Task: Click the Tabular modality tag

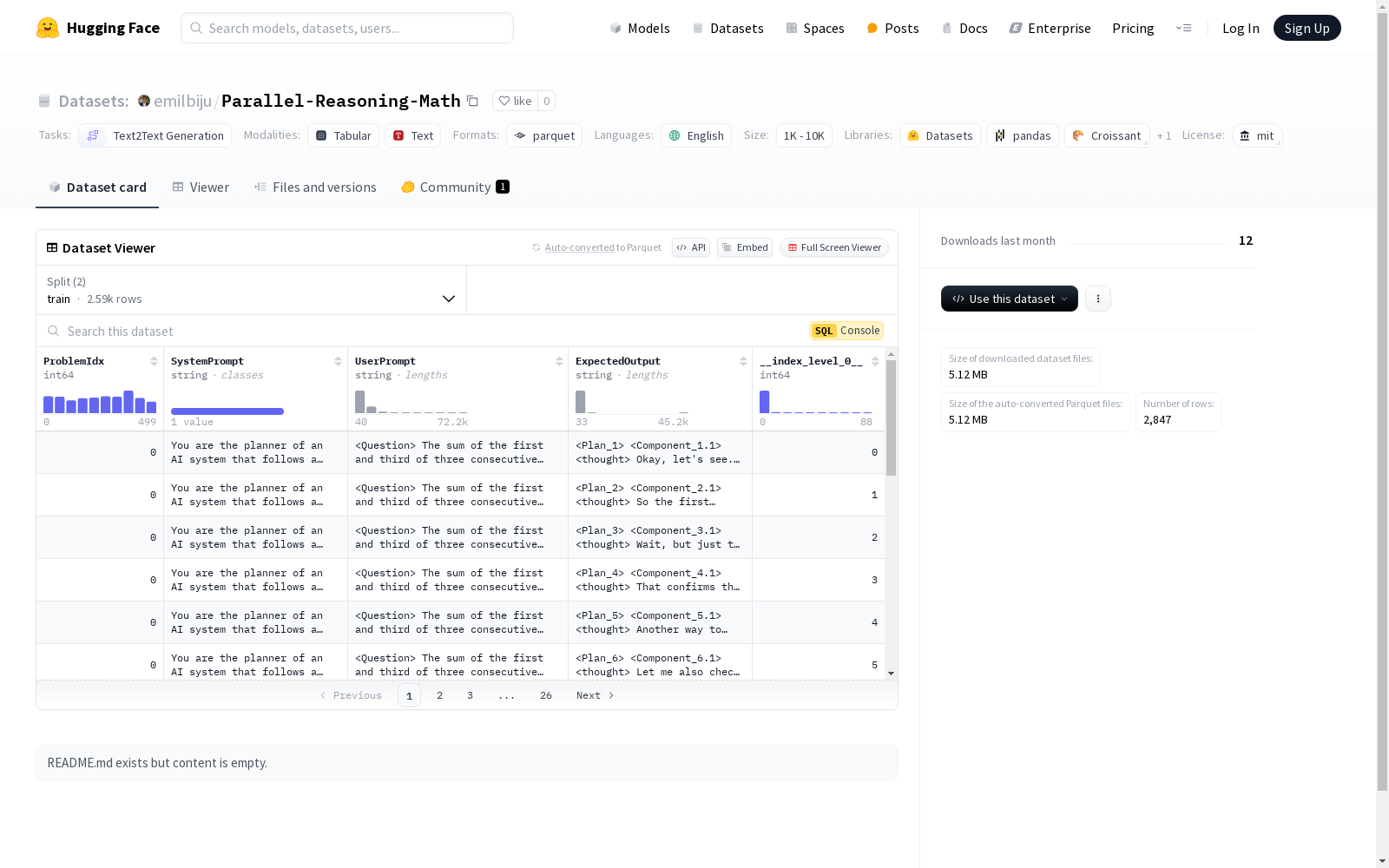Action: point(343,135)
